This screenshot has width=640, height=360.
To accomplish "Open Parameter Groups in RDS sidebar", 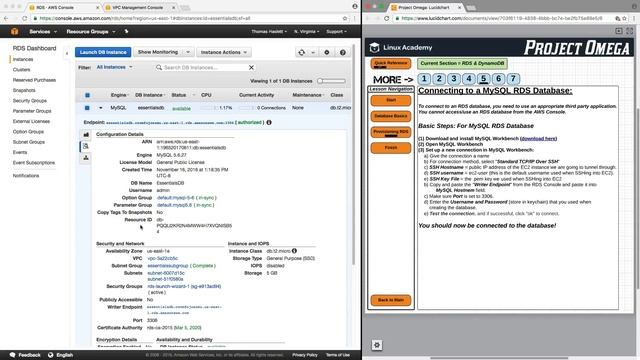I will tap(32, 111).
